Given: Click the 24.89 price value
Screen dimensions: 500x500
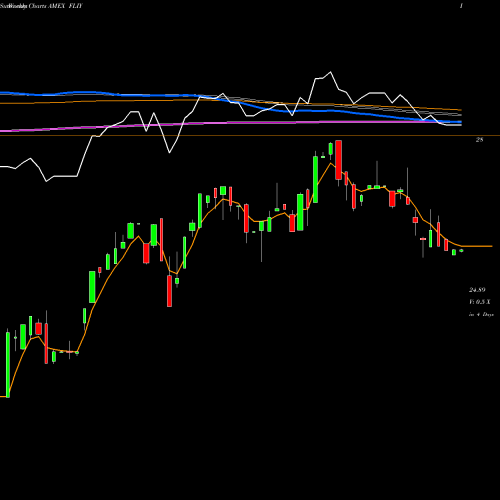Looking at the screenshot, I should click(477, 290).
